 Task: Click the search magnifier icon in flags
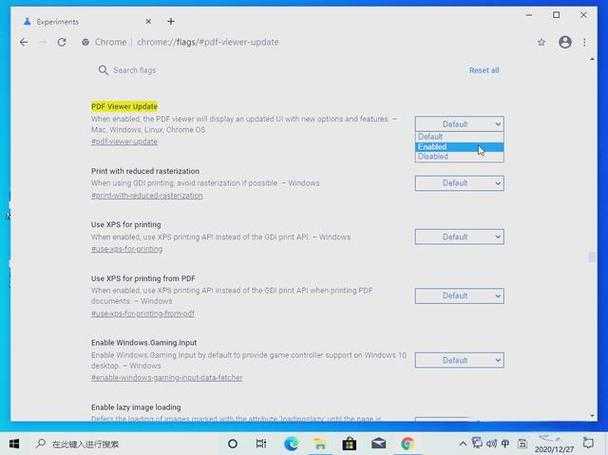pos(103,70)
